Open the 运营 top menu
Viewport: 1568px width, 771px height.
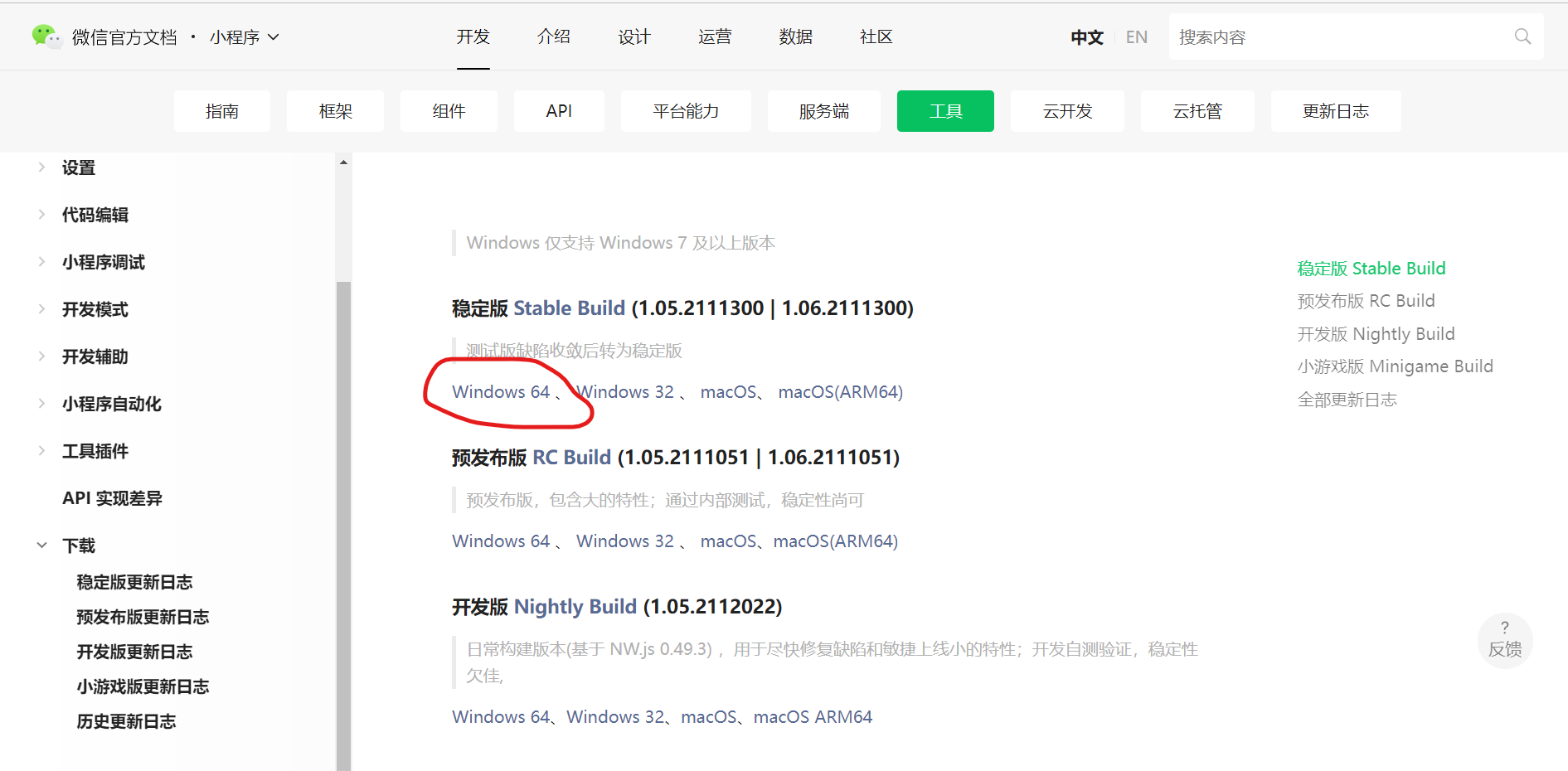click(x=715, y=36)
